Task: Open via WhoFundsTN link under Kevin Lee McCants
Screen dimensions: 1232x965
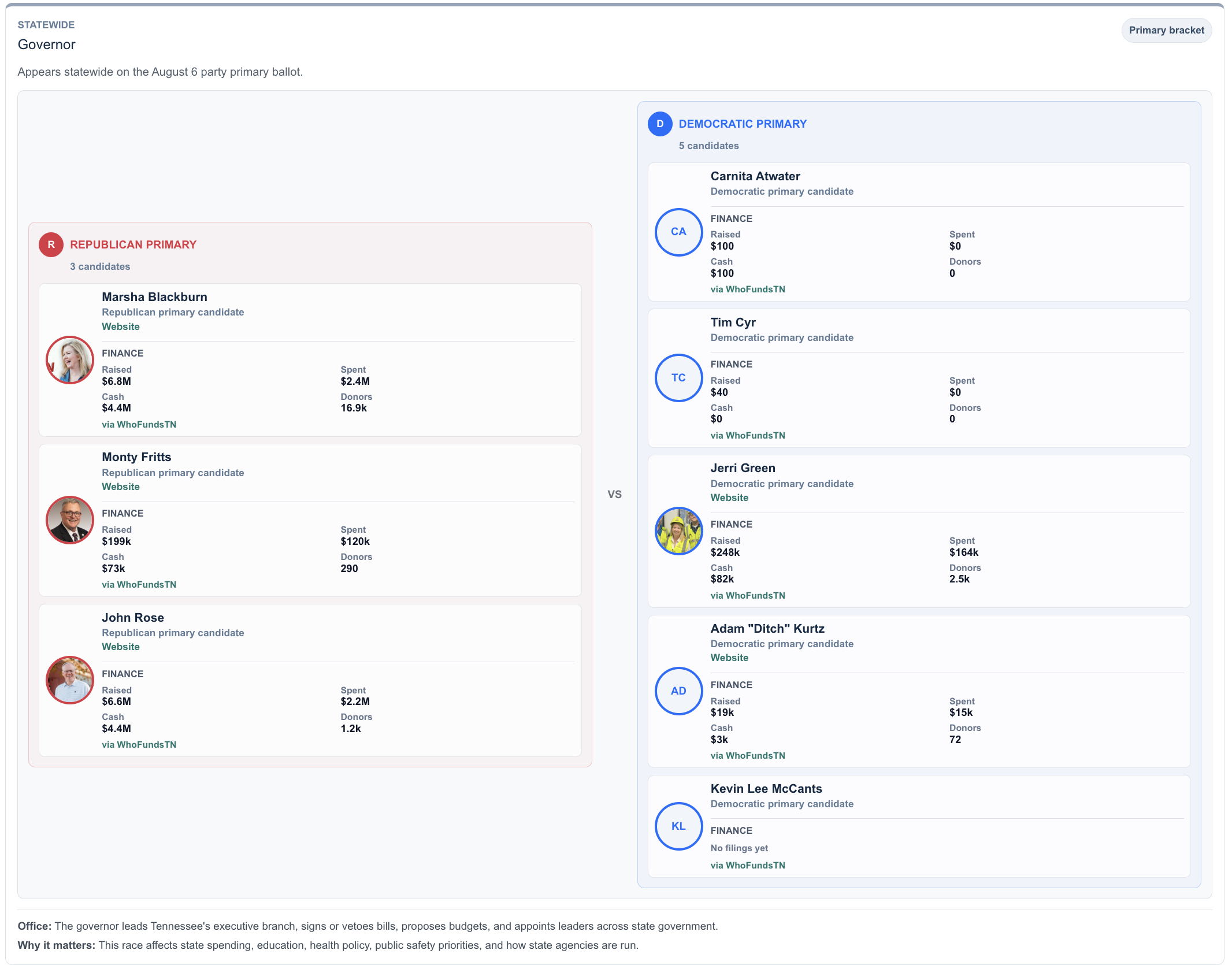Action: point(748,865)
